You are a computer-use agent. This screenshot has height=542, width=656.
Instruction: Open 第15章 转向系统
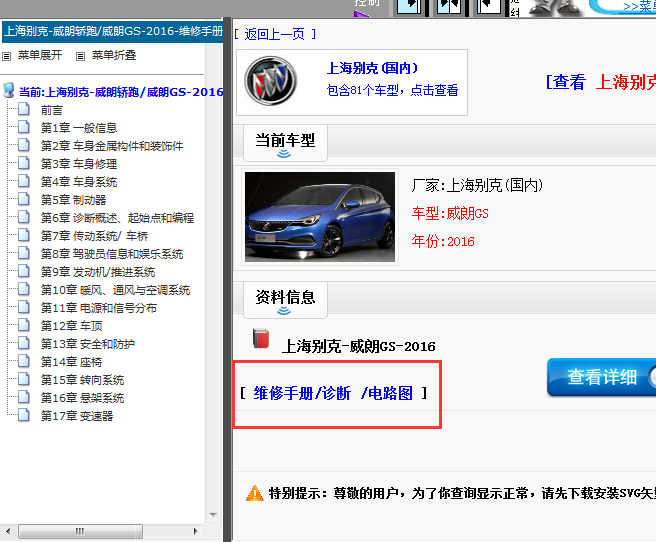point(82,380)
